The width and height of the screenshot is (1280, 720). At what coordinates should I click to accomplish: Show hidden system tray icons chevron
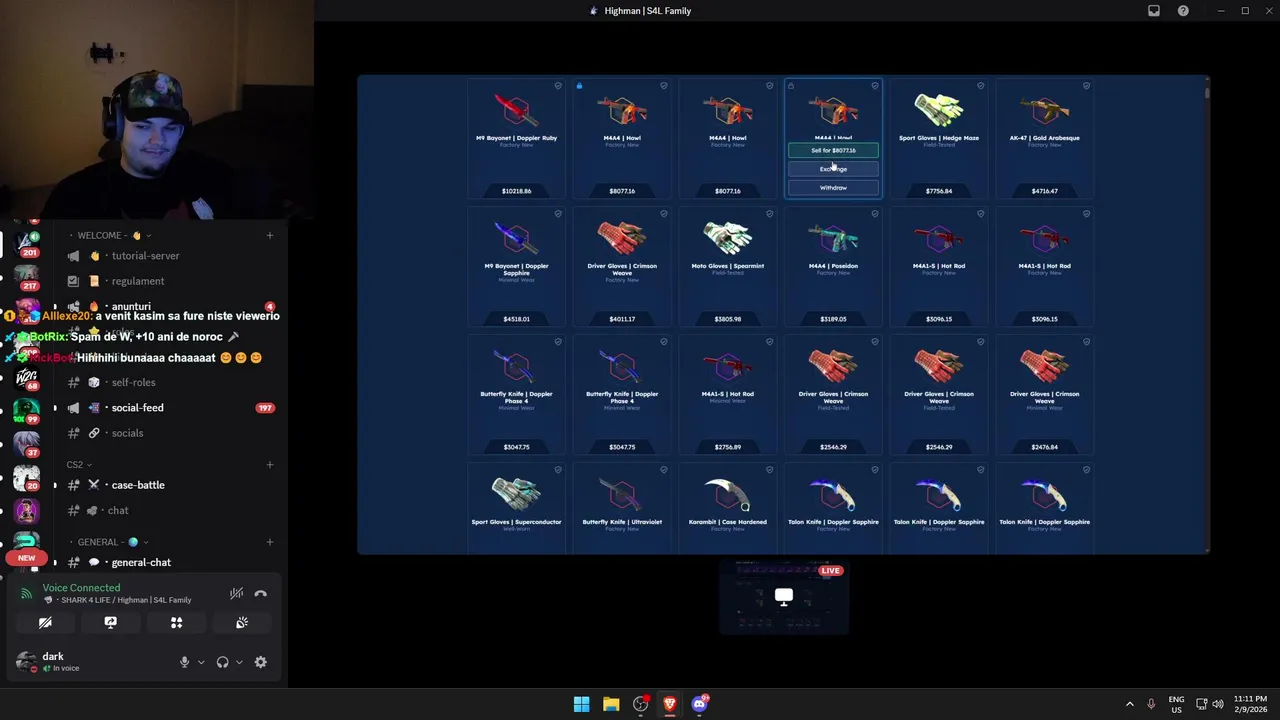(x=1130, y=704)
